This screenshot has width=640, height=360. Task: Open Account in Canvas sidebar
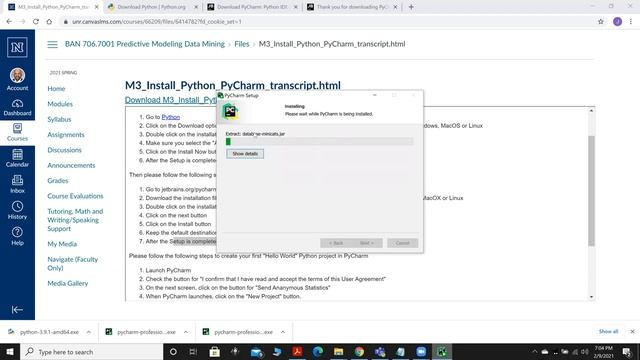pyautogui.click(x=17, y=79)
